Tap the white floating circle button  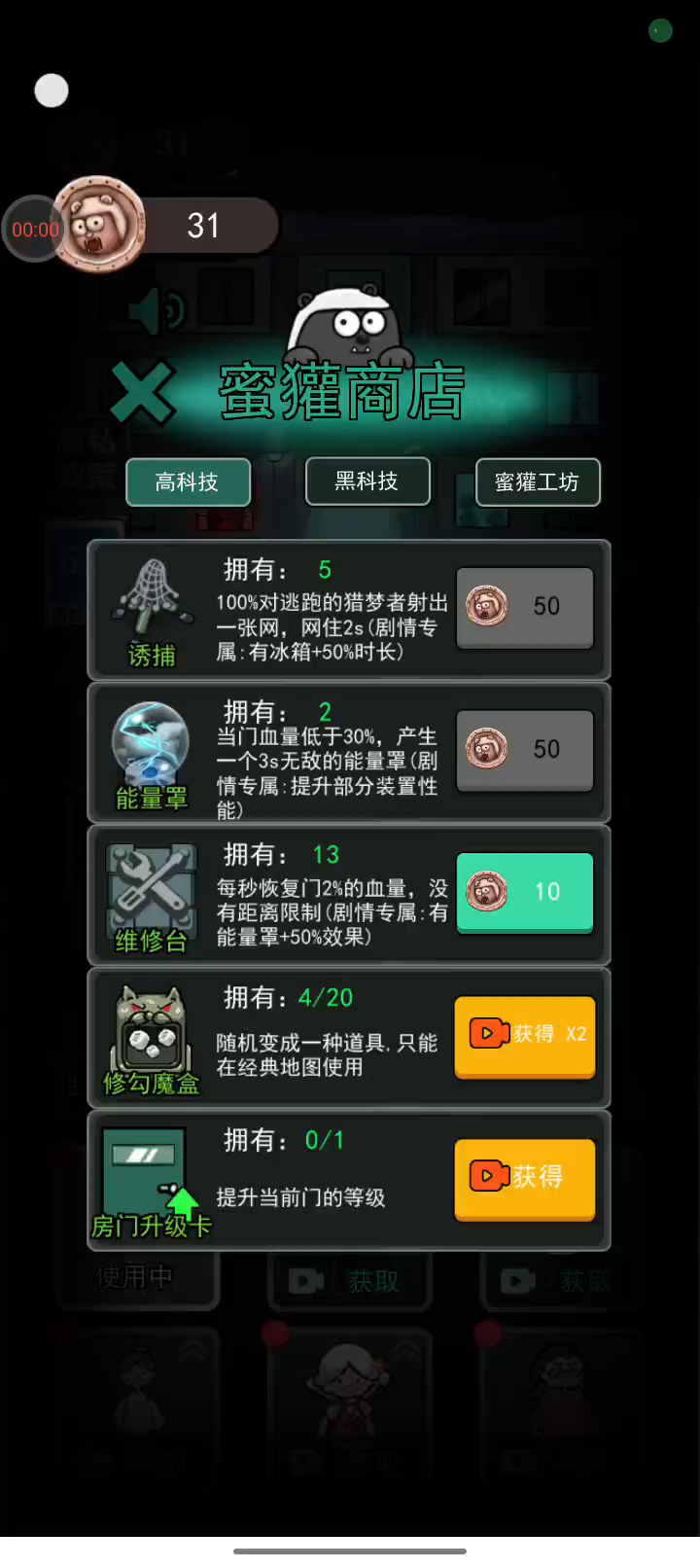pyautogui.click(x=52, y=91)
